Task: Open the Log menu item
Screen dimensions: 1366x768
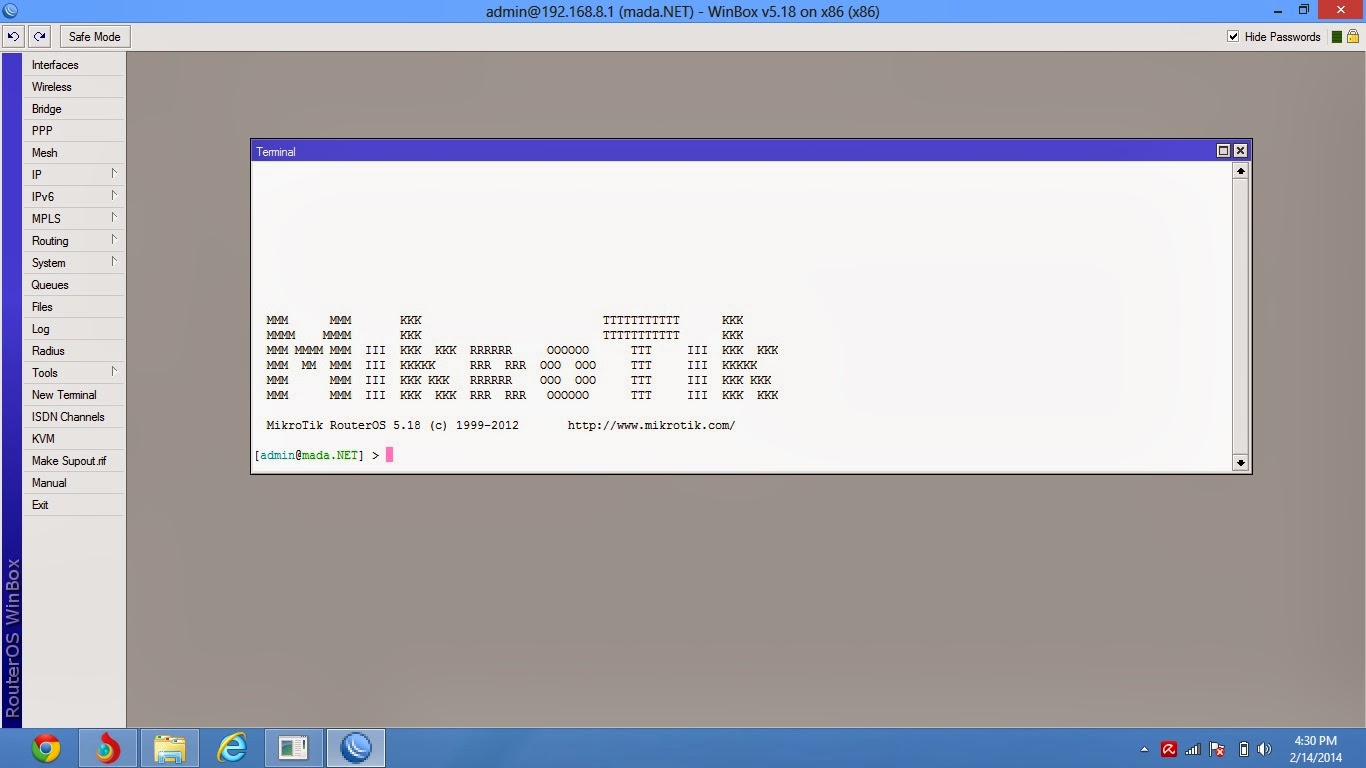Action: 74,329
